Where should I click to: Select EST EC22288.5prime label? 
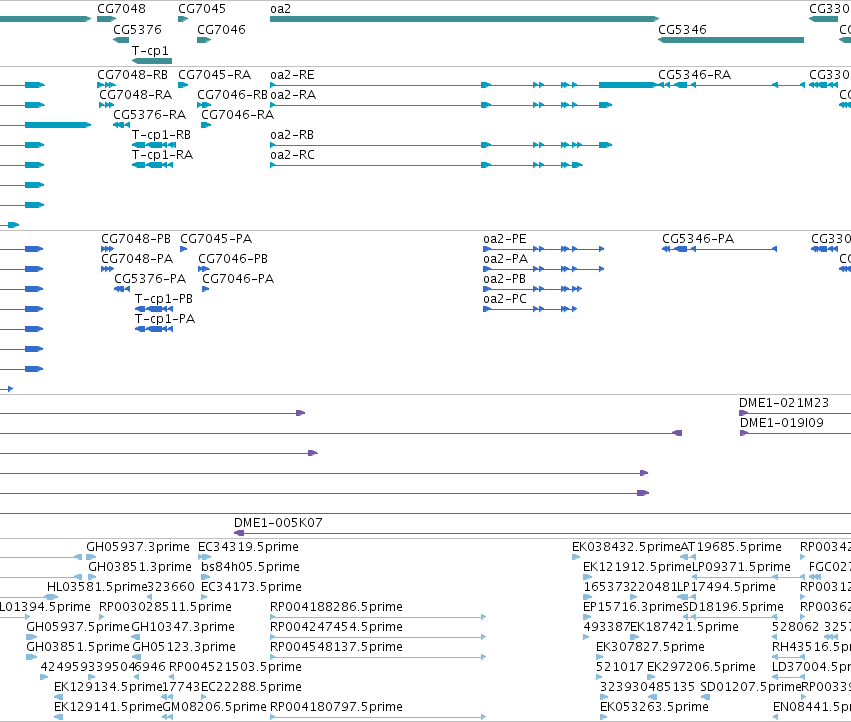[x=251, y=687]
